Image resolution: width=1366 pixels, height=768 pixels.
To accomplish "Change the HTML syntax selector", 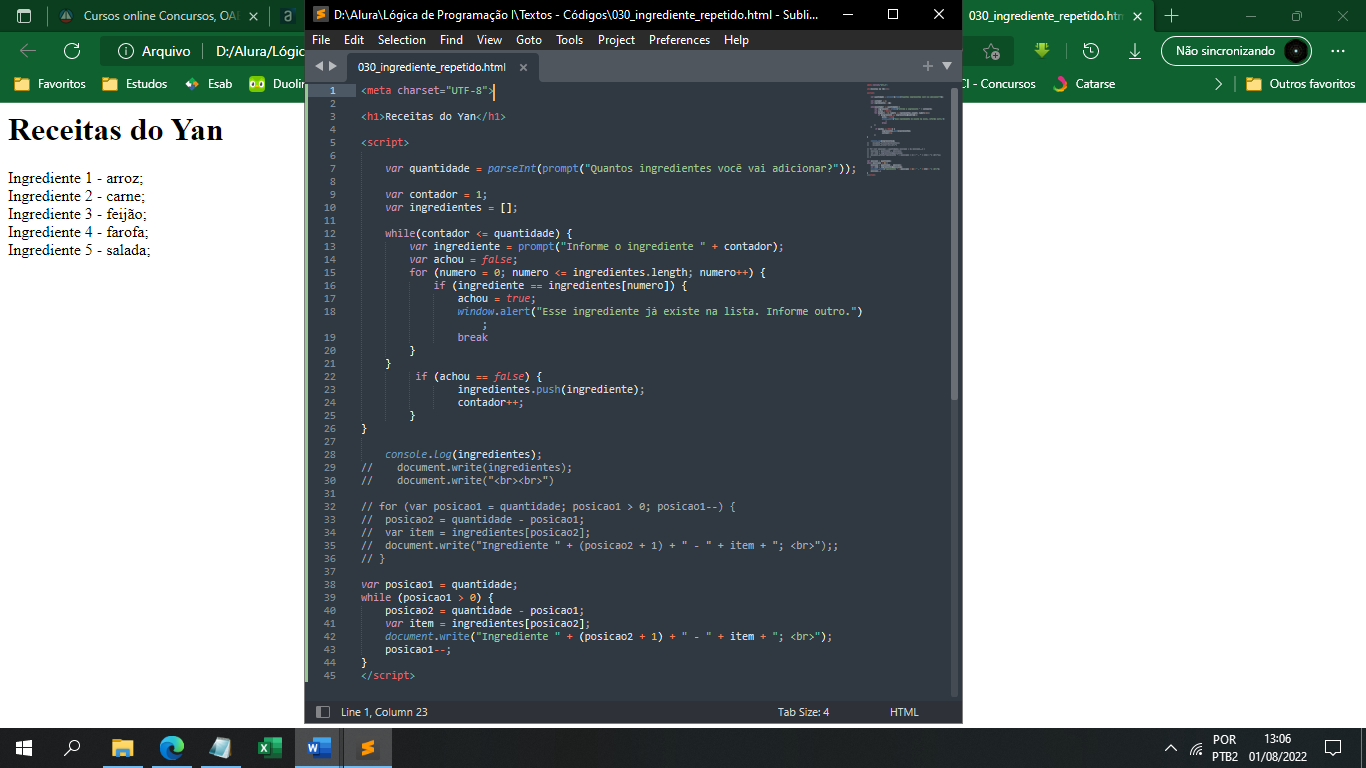I will pyautogui.click(x=904, y=712).
